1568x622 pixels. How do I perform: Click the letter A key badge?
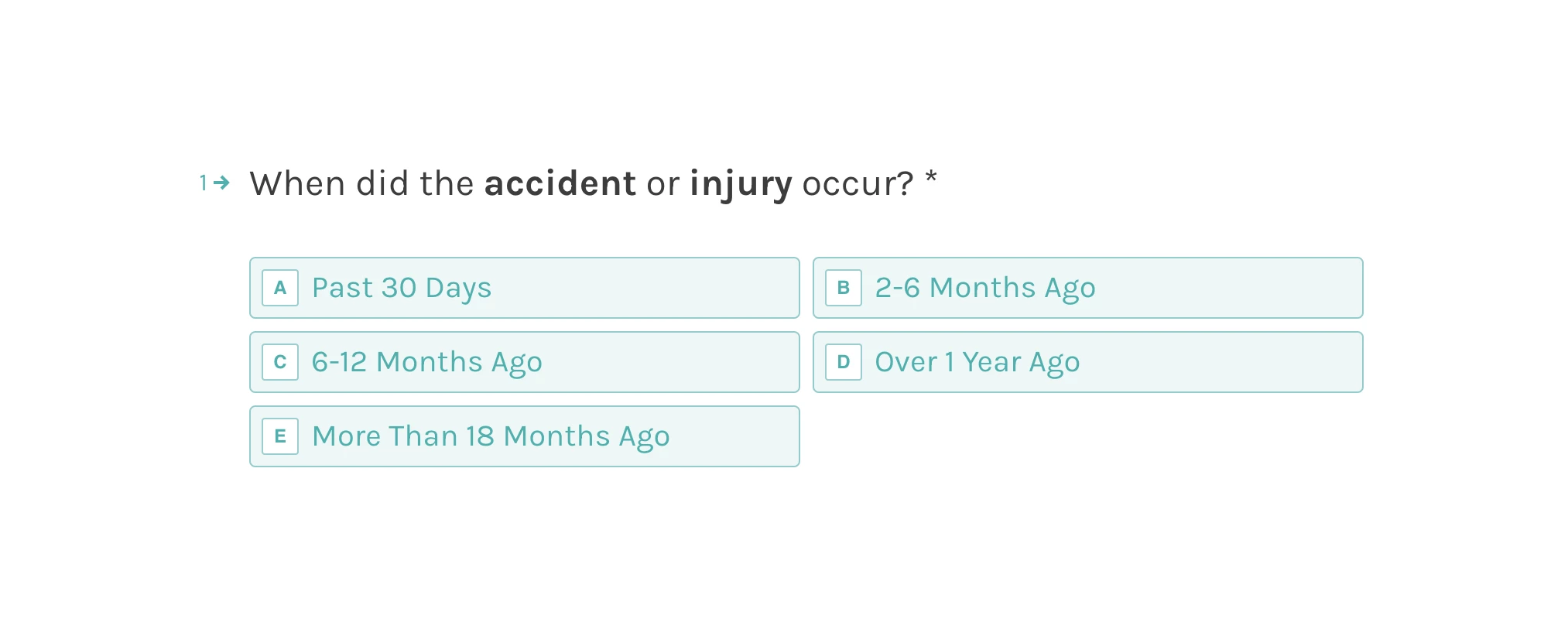(x=280, y=288)
